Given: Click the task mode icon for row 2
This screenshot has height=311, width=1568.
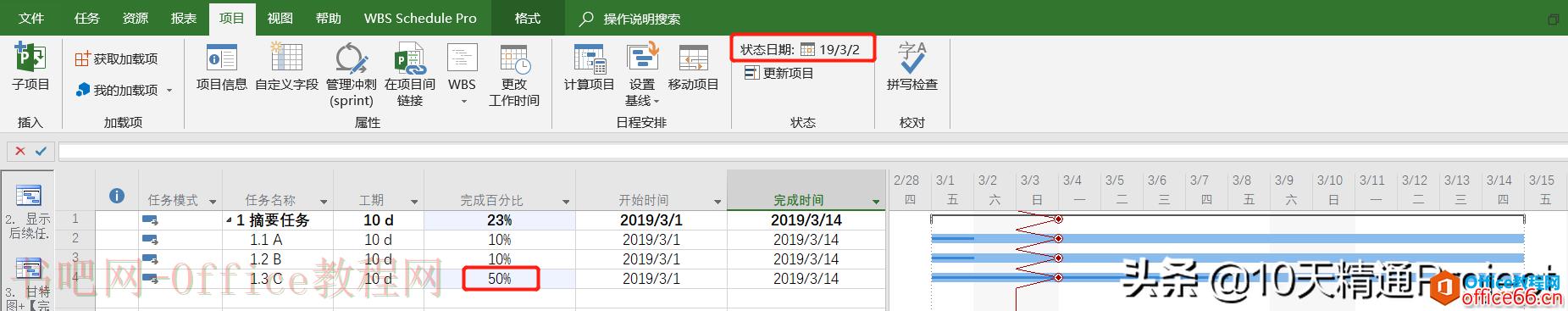Looking at the screenshot, I should (150, 240).
